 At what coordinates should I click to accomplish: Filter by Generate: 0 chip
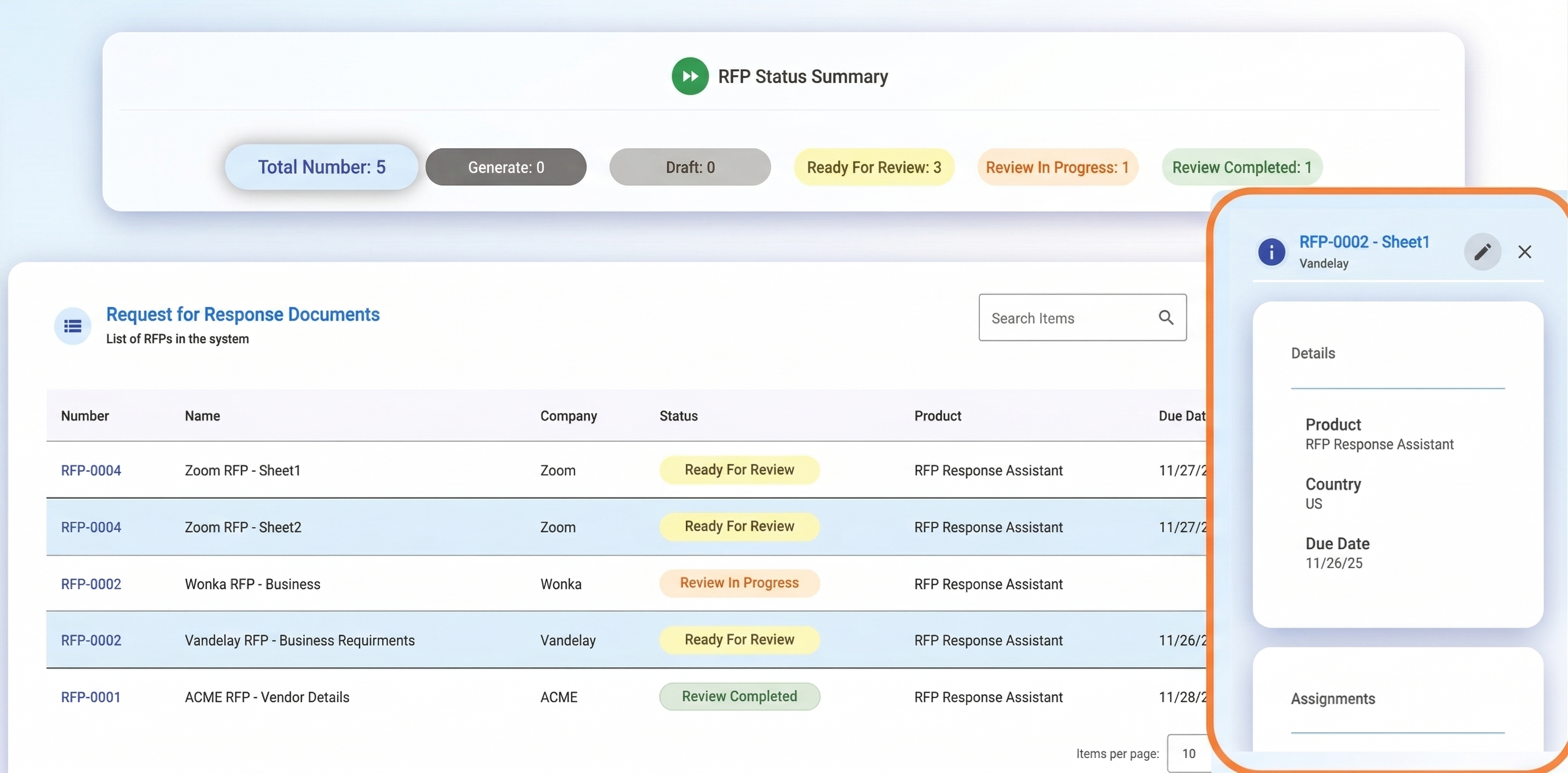coord(506,167)
